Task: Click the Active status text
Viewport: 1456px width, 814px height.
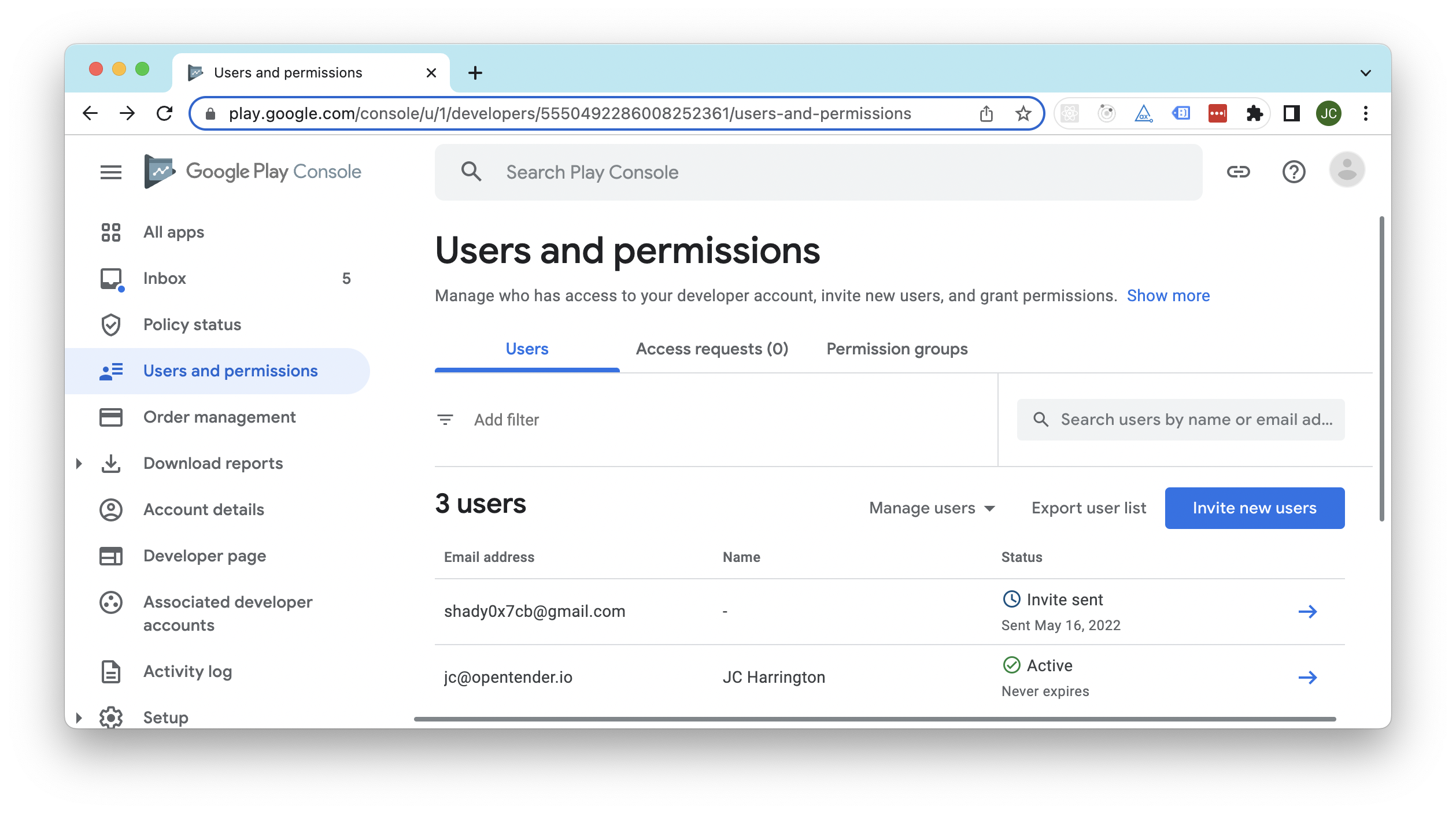Action: (x=1049, y=666)
